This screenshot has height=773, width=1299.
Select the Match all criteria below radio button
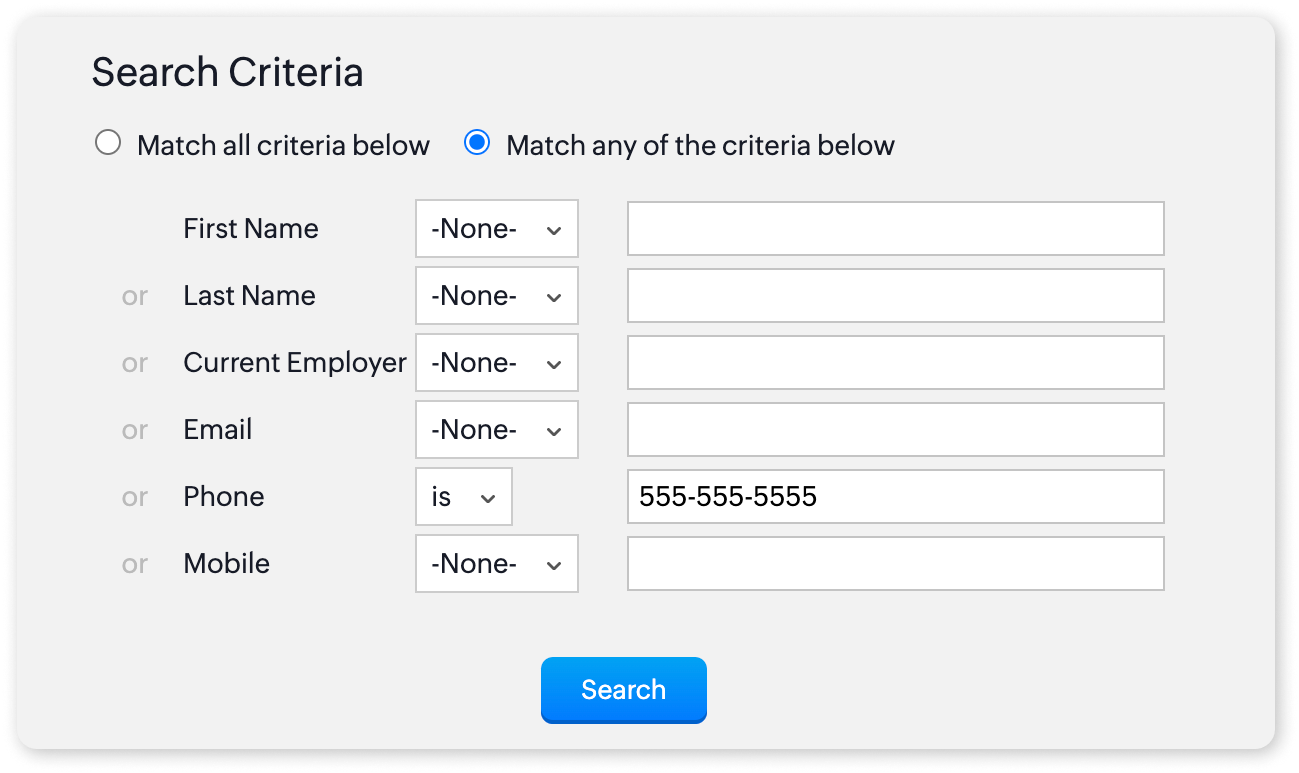tap(107, 144)
